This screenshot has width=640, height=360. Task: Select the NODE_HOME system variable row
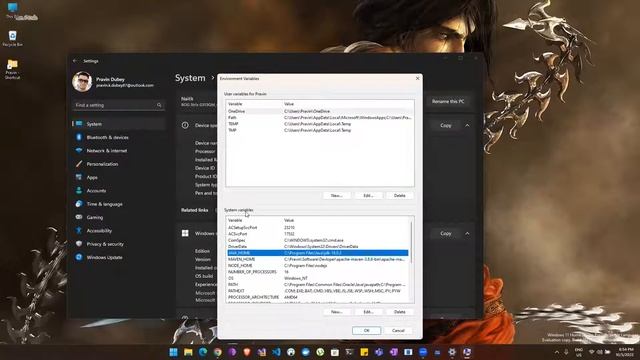pyautogui.click(x=318, y=266)
